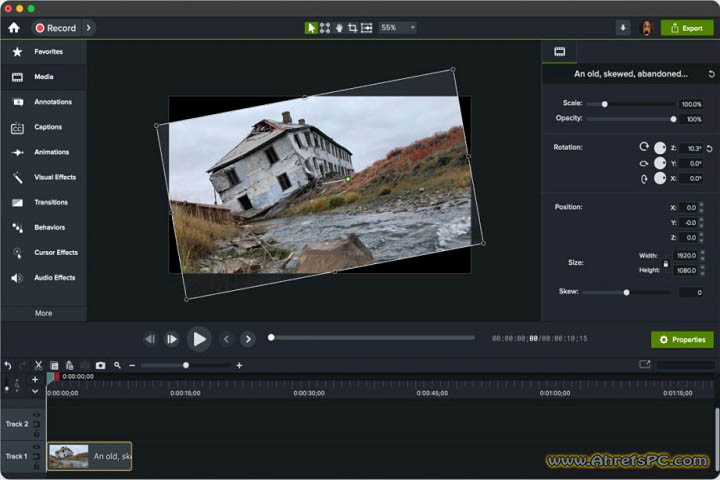Click the download arrow icon near Export
Viewport: 720px width, 480px height.
[623, 28]
